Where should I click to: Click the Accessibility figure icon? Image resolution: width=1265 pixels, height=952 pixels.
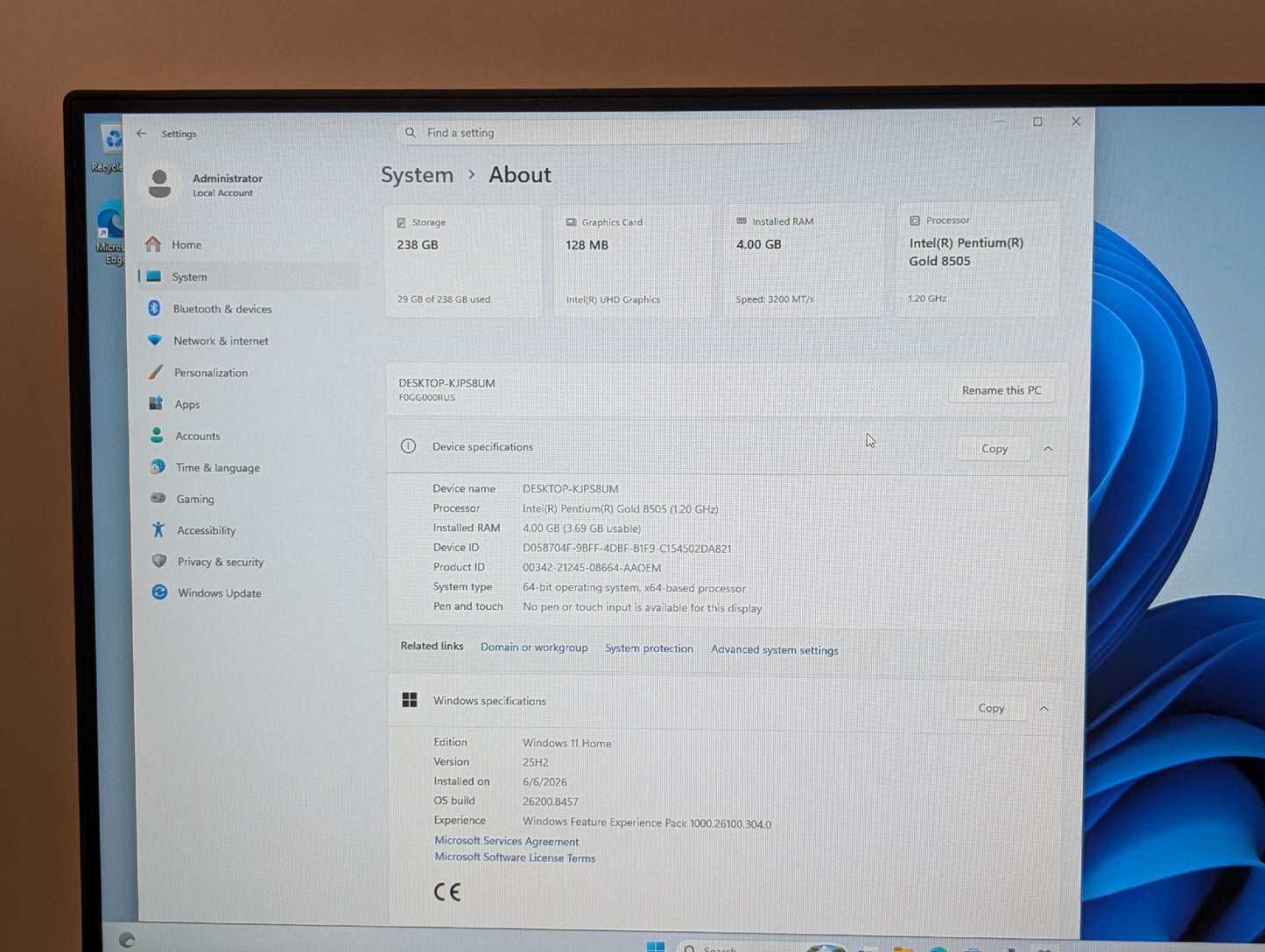pos(158,529)
